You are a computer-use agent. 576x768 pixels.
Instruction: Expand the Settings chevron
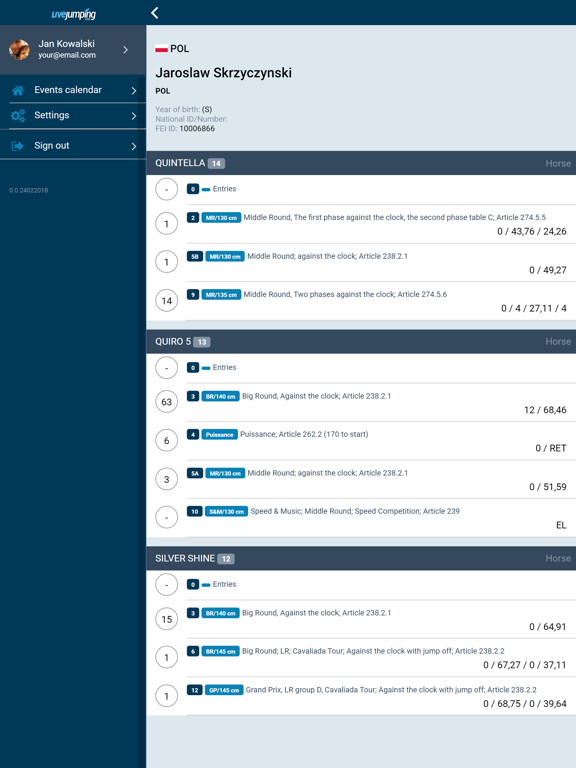(x=134, y=116)
